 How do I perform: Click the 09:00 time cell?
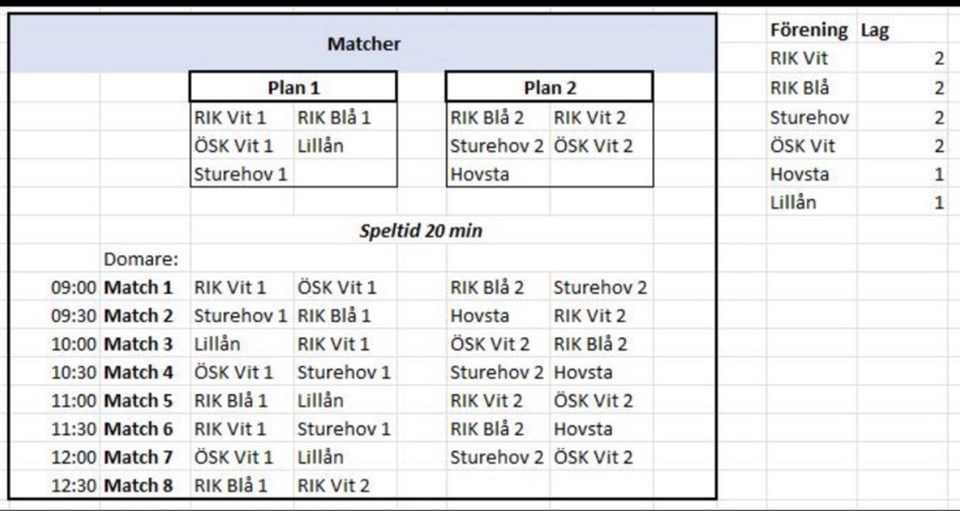click(x=74, y=288)
